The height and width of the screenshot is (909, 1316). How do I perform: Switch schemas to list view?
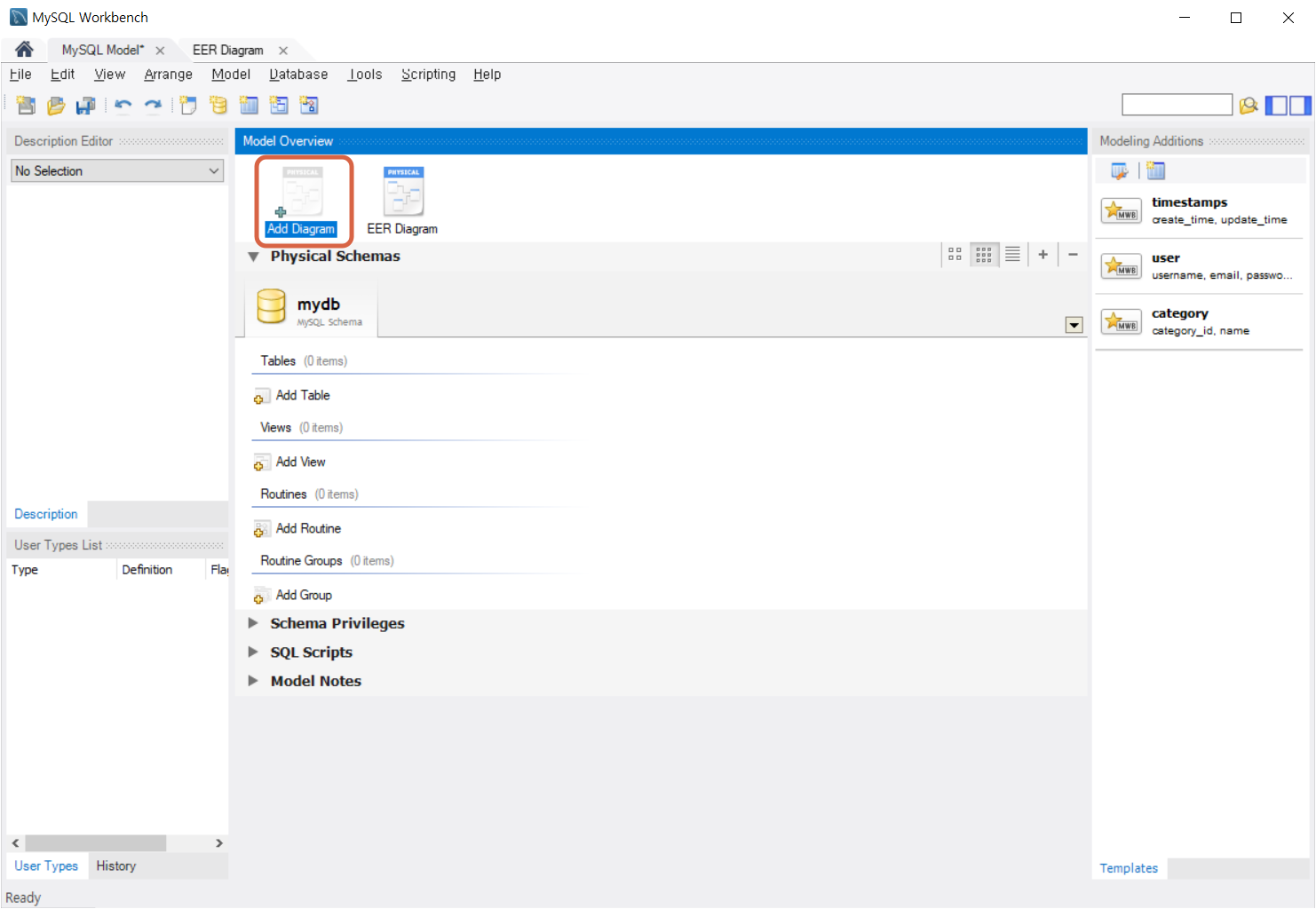point(1012,255)
